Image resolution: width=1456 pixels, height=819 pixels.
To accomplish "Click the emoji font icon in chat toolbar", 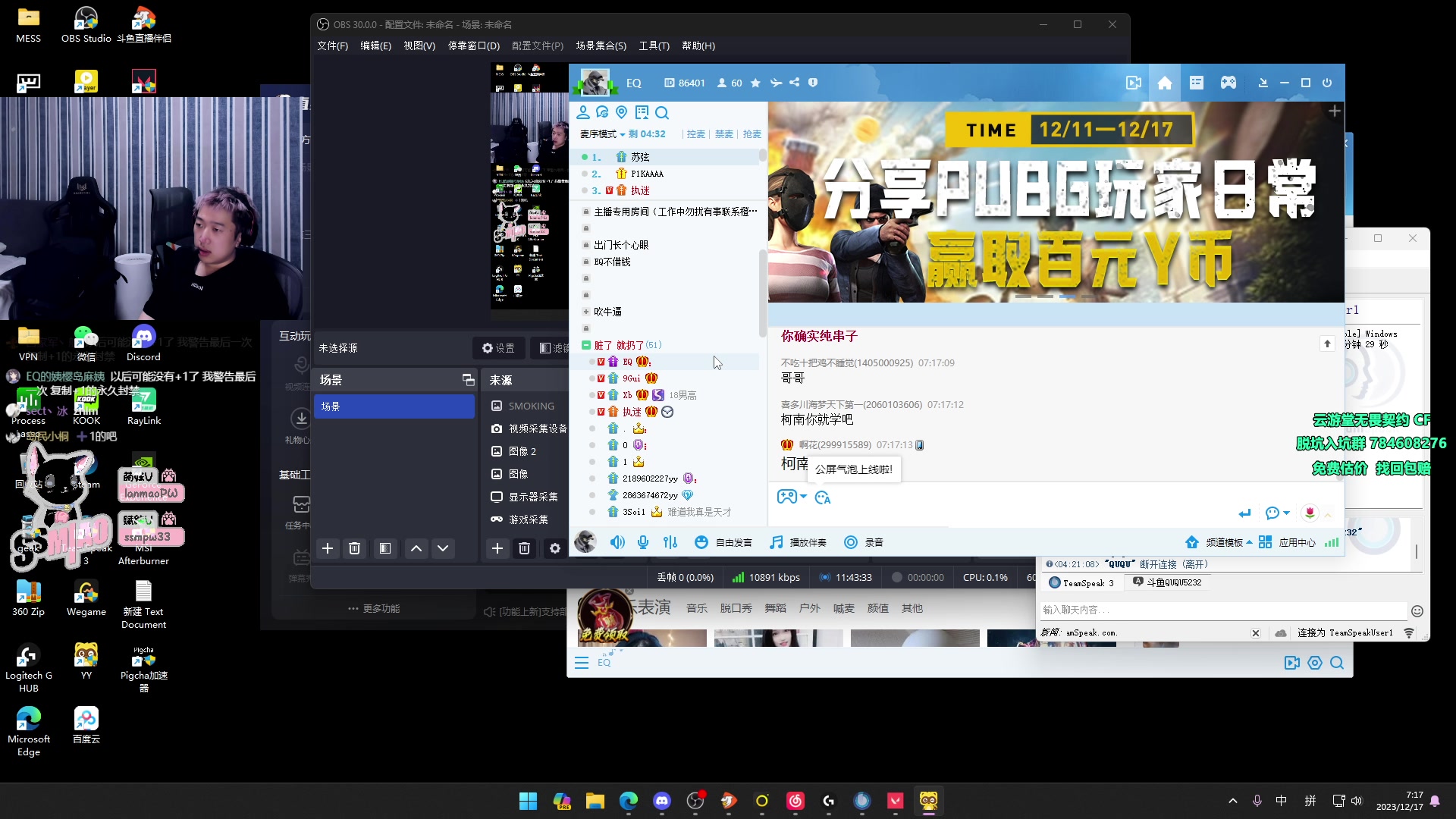I will click(823, 497).
